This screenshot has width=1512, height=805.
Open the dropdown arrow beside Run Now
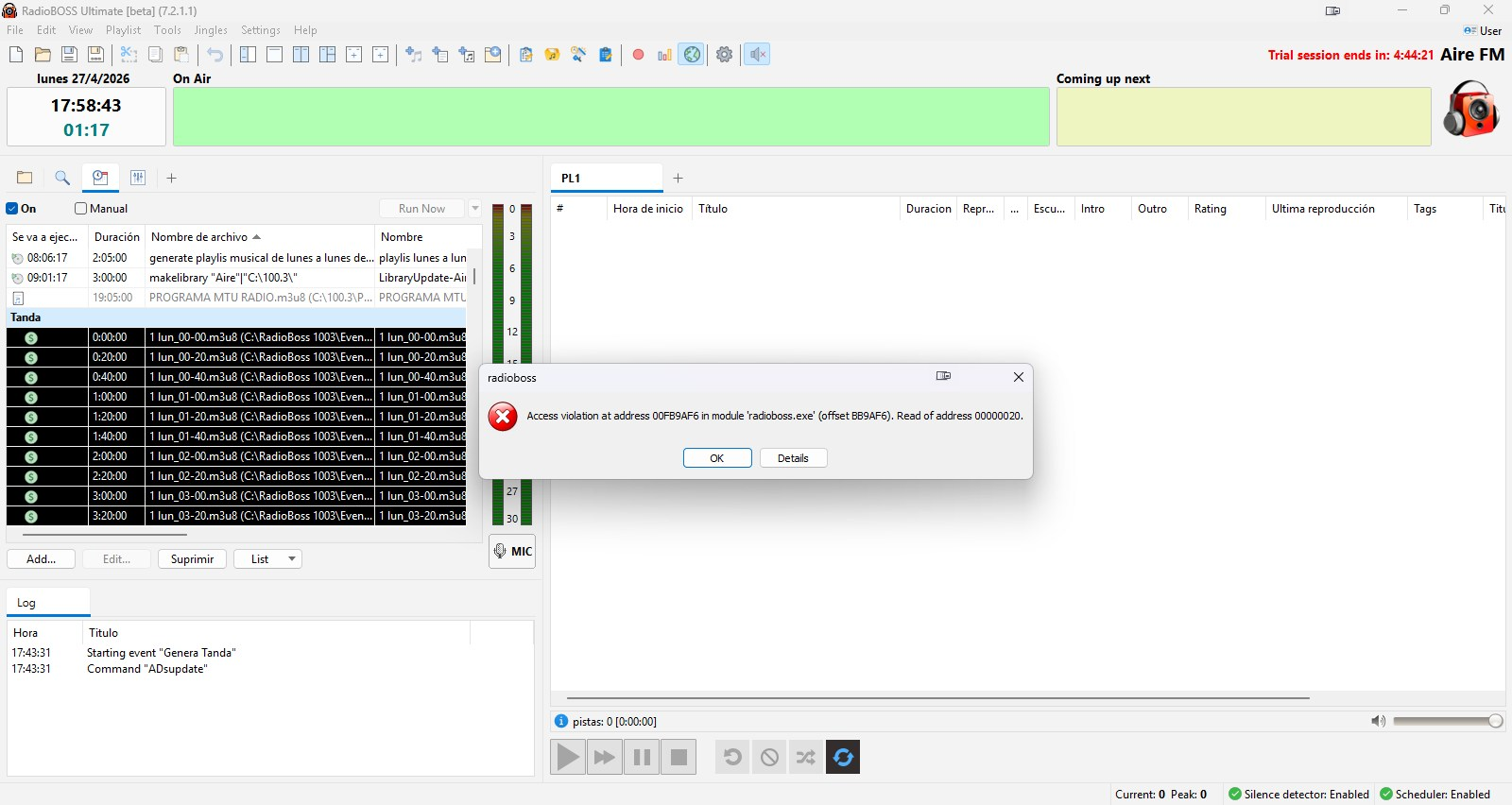tap(475, 209)
